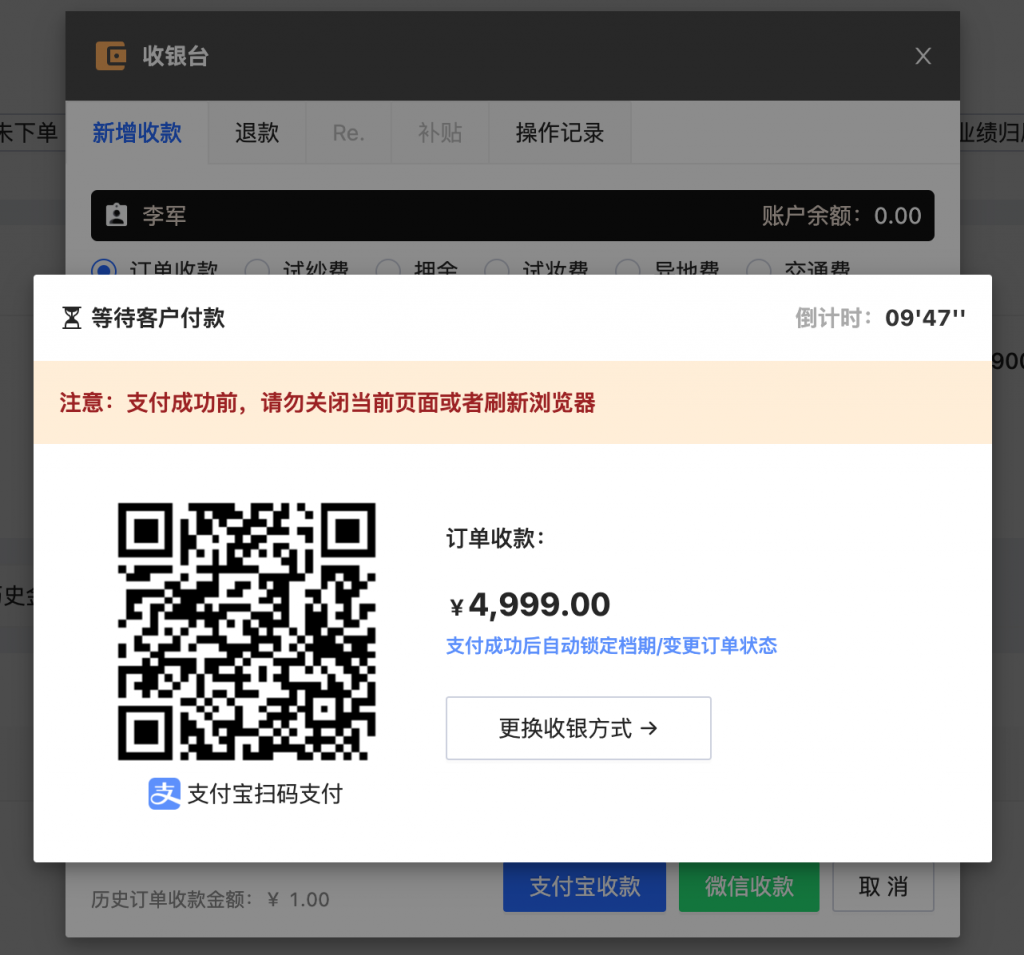Screen dimensions: 1024x955
Task: Close the 收银台 dialog with the X
Action: 923,56
